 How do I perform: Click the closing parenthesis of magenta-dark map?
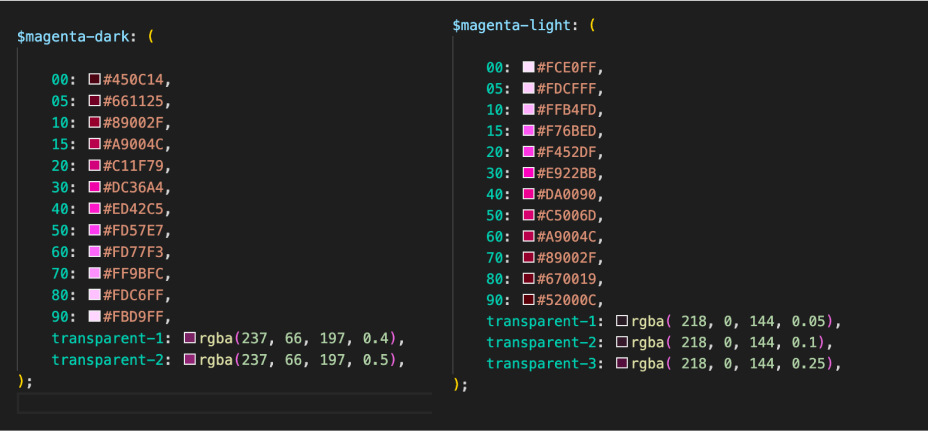click(21, 380)
